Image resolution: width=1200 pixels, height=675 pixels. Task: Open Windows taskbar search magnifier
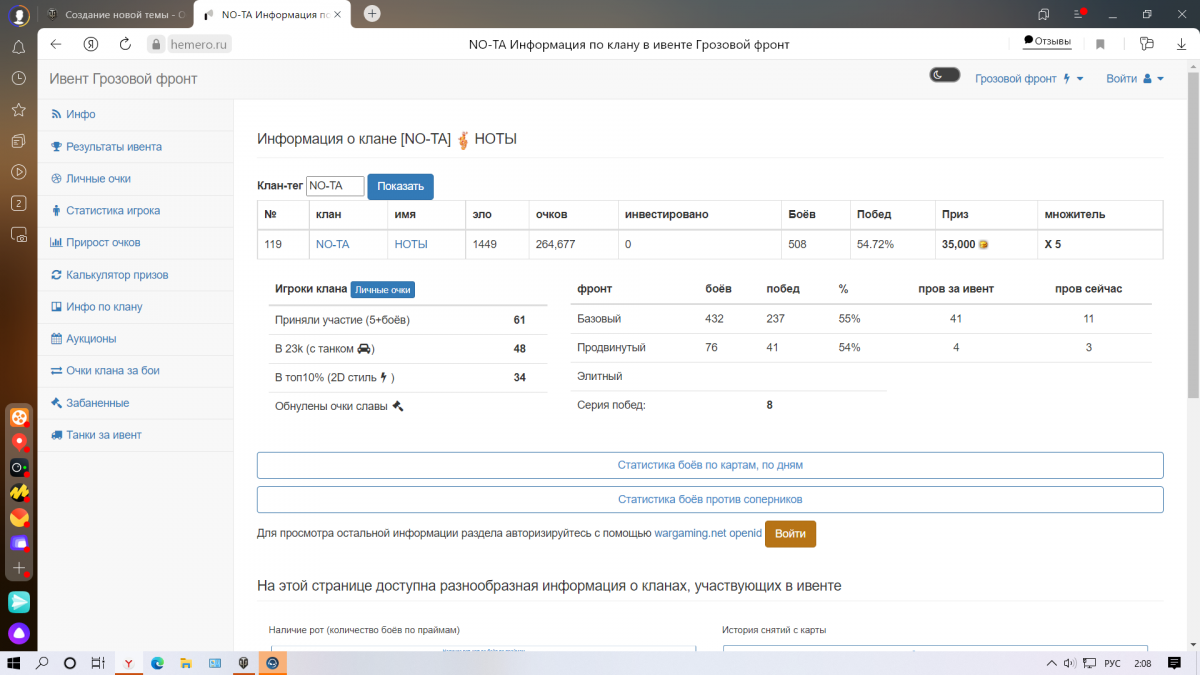(x=42, y=663)
